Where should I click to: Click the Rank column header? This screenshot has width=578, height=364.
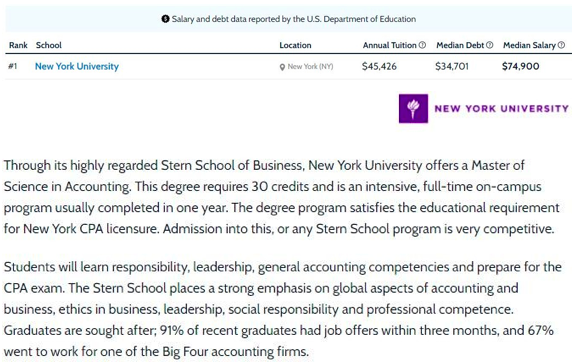(x=18, y=45)
